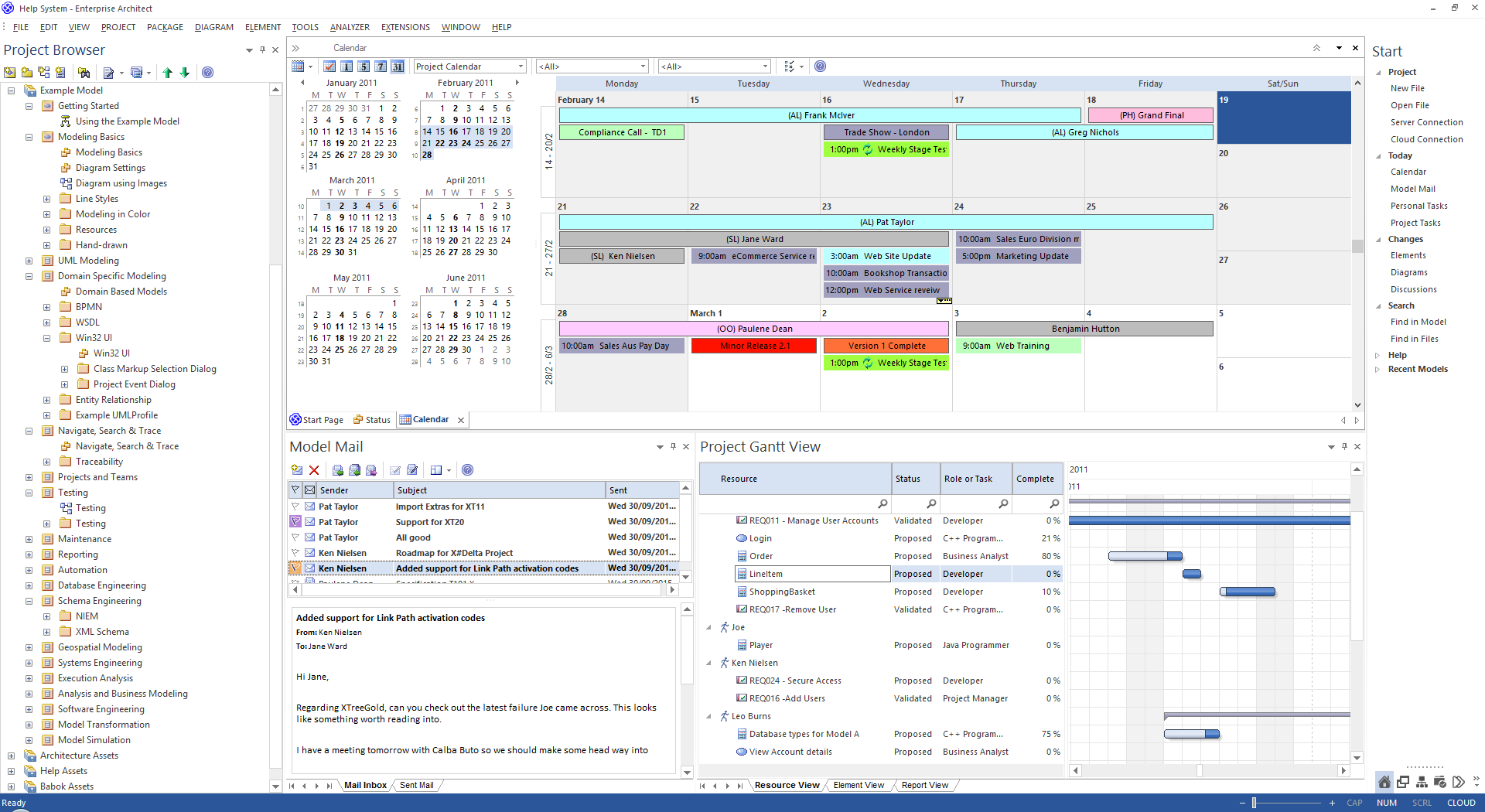The width and height of the screenshot is (1485, 812).
Task: Click the Find in Model link
Action: click(1418, 322)
